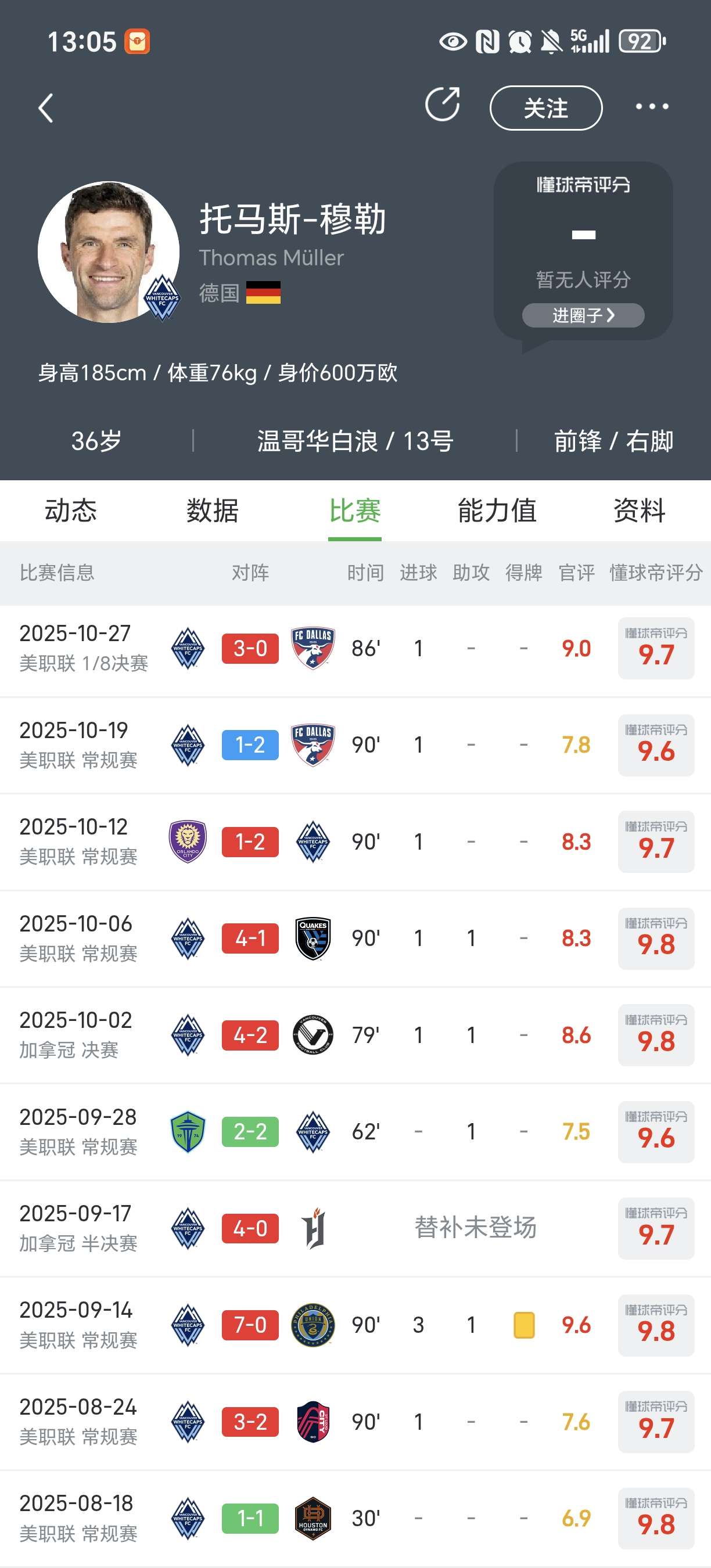711x1568 pixels.
Task: Tap the Philadelphia Union club logo
Action: click(x=313, y=1325)
